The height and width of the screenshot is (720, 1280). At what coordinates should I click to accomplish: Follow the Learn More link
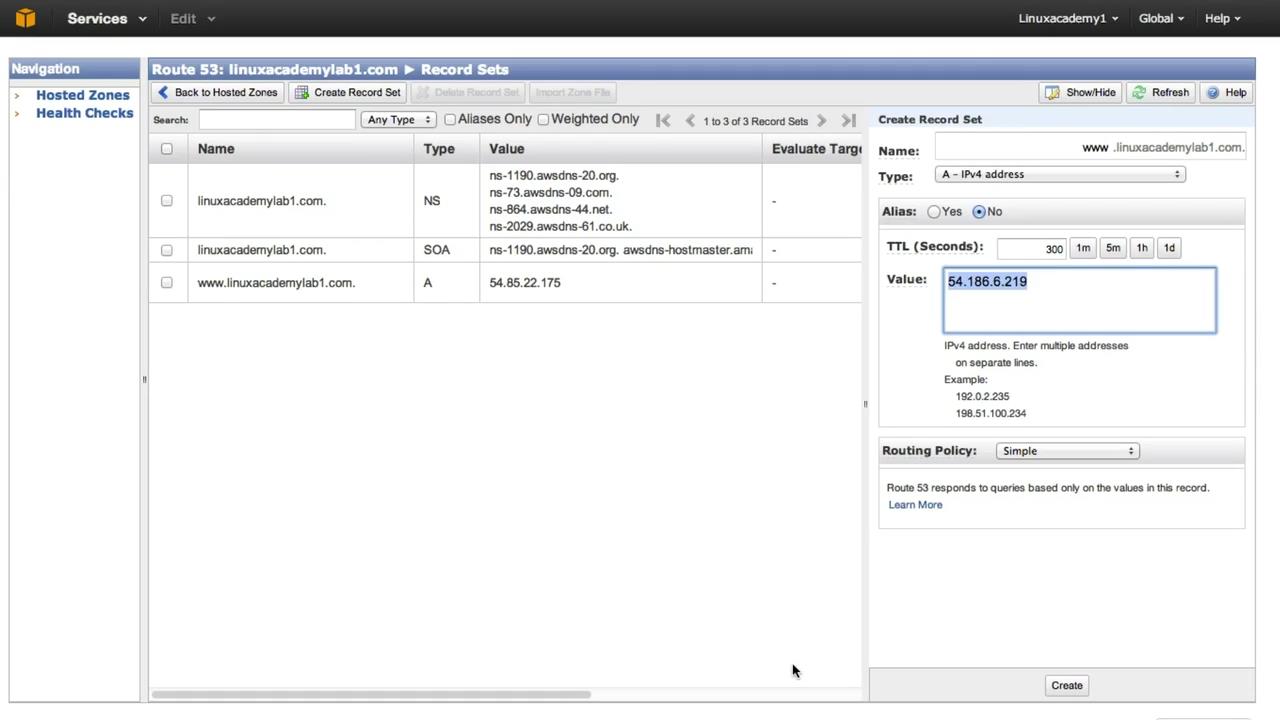pos(915,505)
